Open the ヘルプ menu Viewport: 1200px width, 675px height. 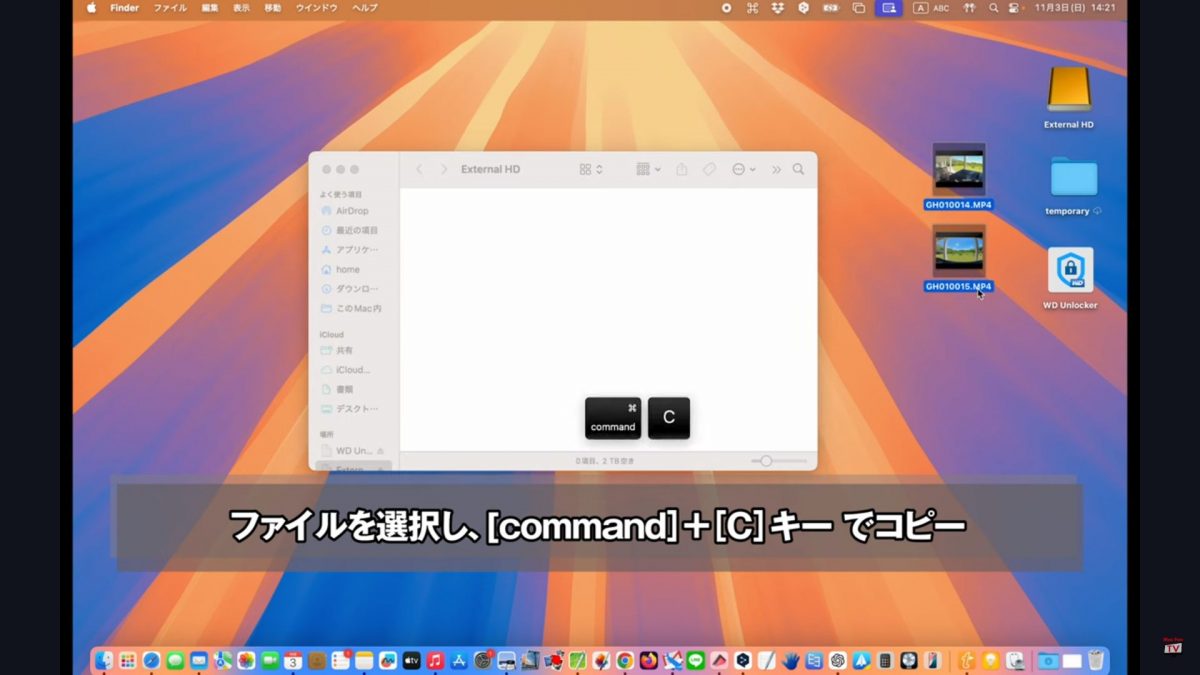pos(365,8)
